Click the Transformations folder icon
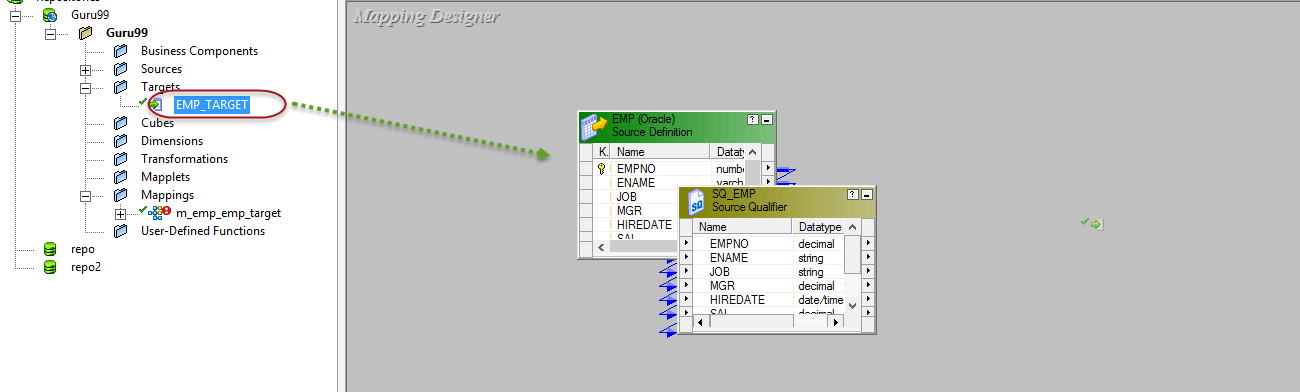 click(121, 159)
